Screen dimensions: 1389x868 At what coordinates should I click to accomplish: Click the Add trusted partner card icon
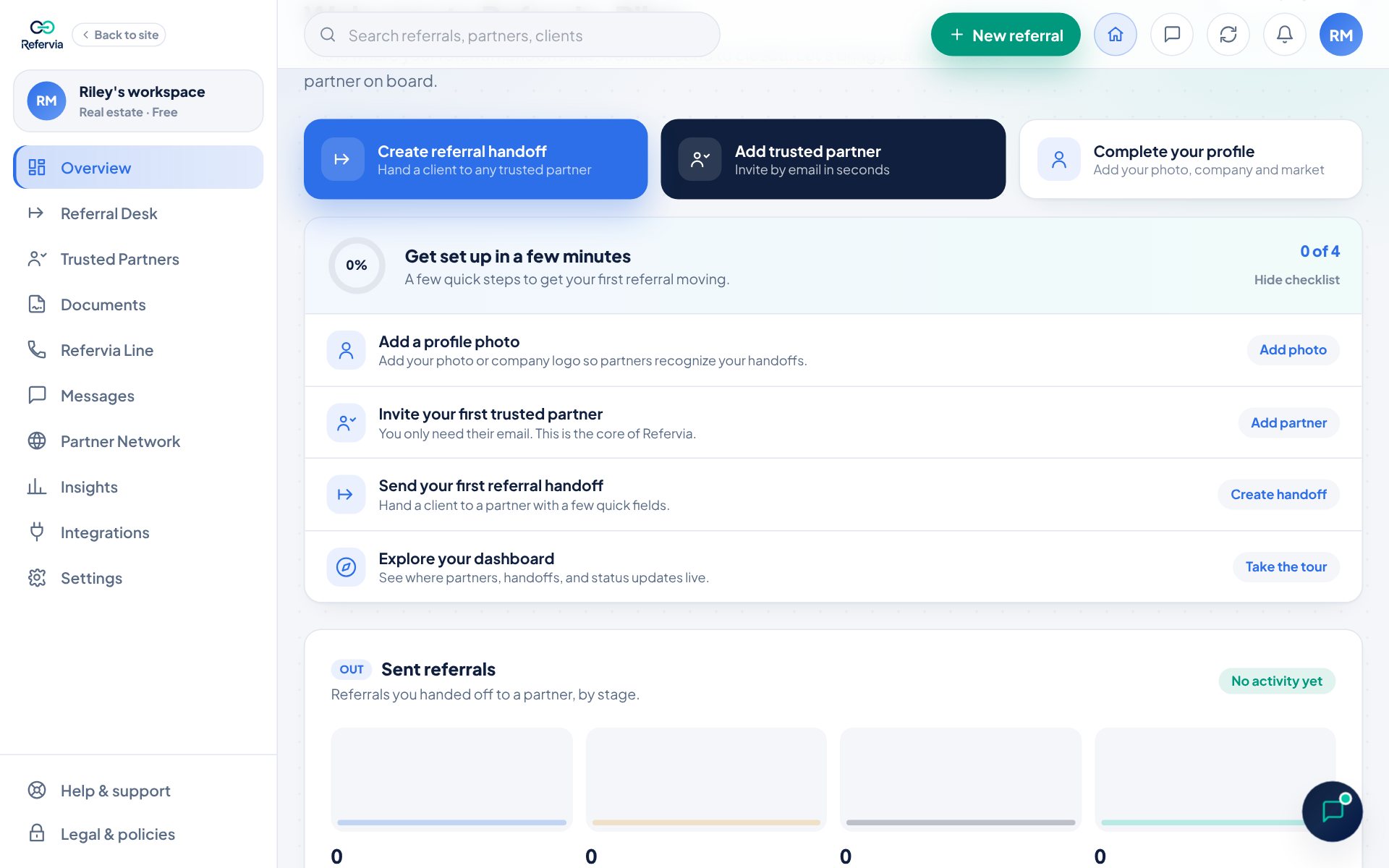pyautogui.click(x=700, y=159)
